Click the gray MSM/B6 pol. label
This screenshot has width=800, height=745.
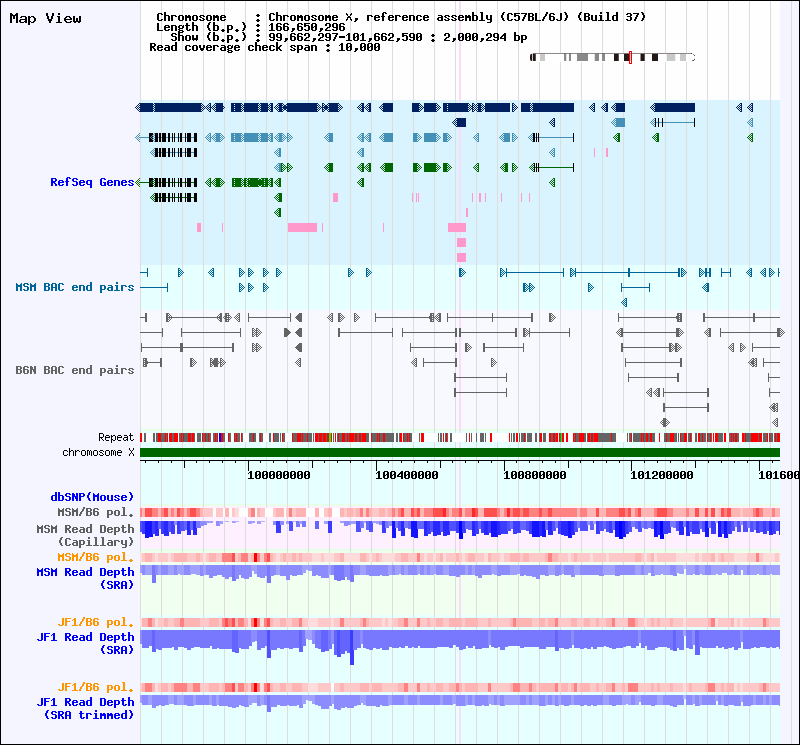click(x=96, y=512)
